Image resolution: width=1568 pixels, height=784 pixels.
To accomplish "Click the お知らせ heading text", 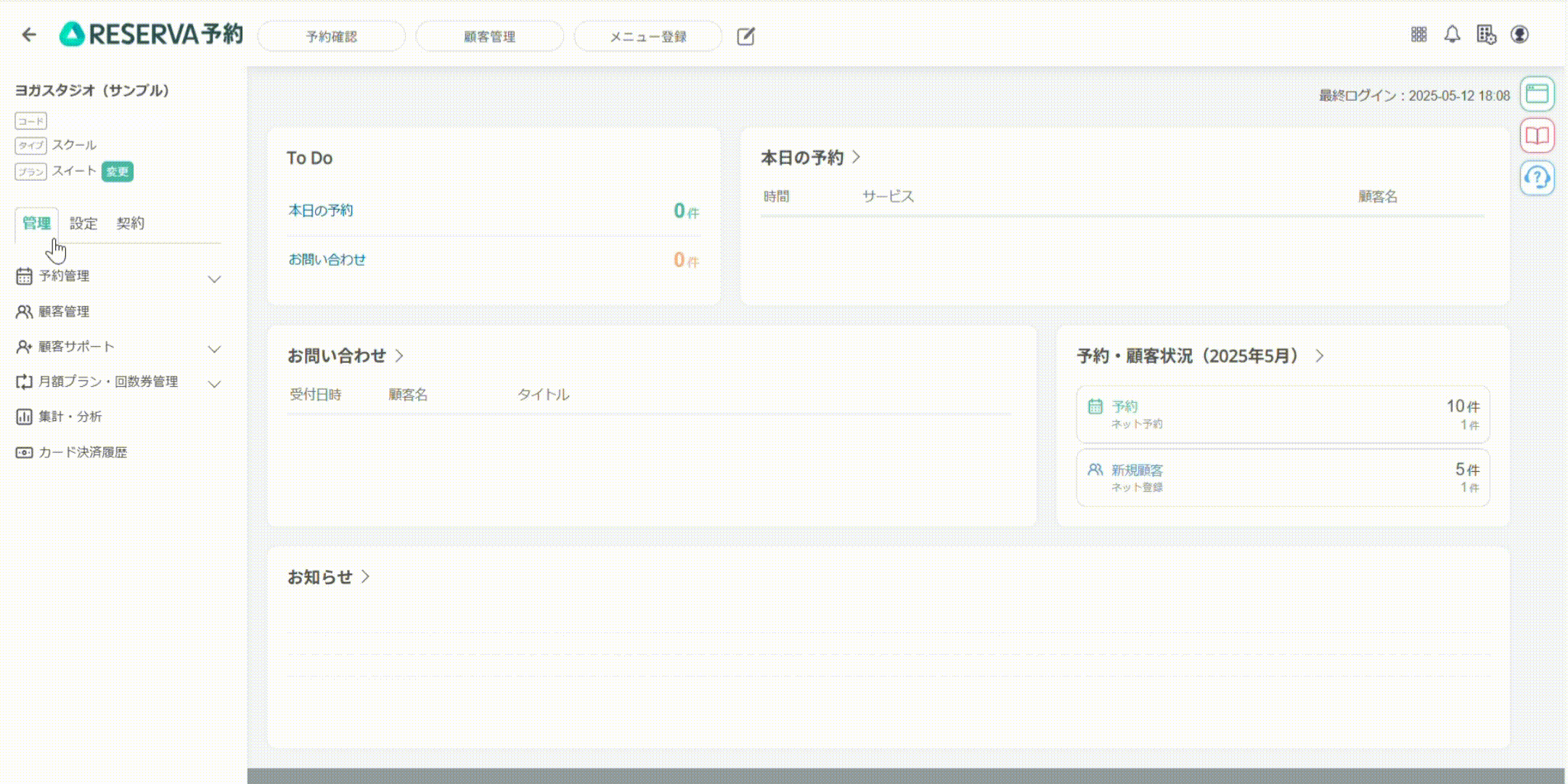I will pyautogui.click(x=320, y=576).
